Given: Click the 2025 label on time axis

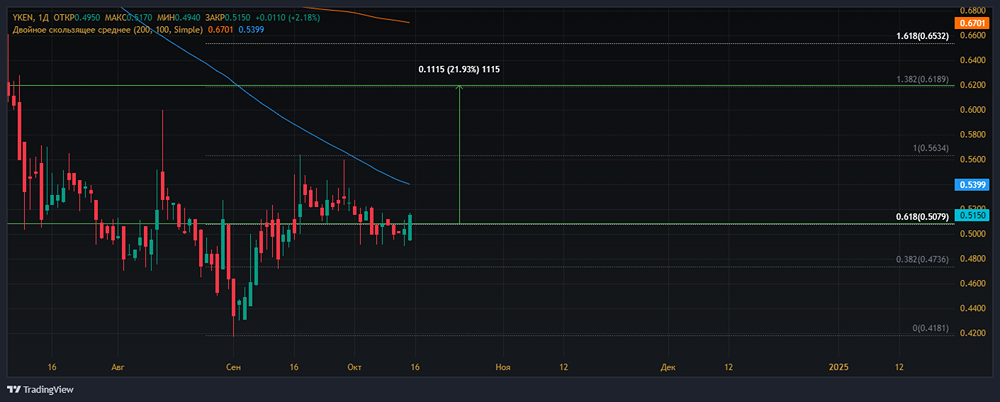Looking at the screenshot, I should 839,367.
